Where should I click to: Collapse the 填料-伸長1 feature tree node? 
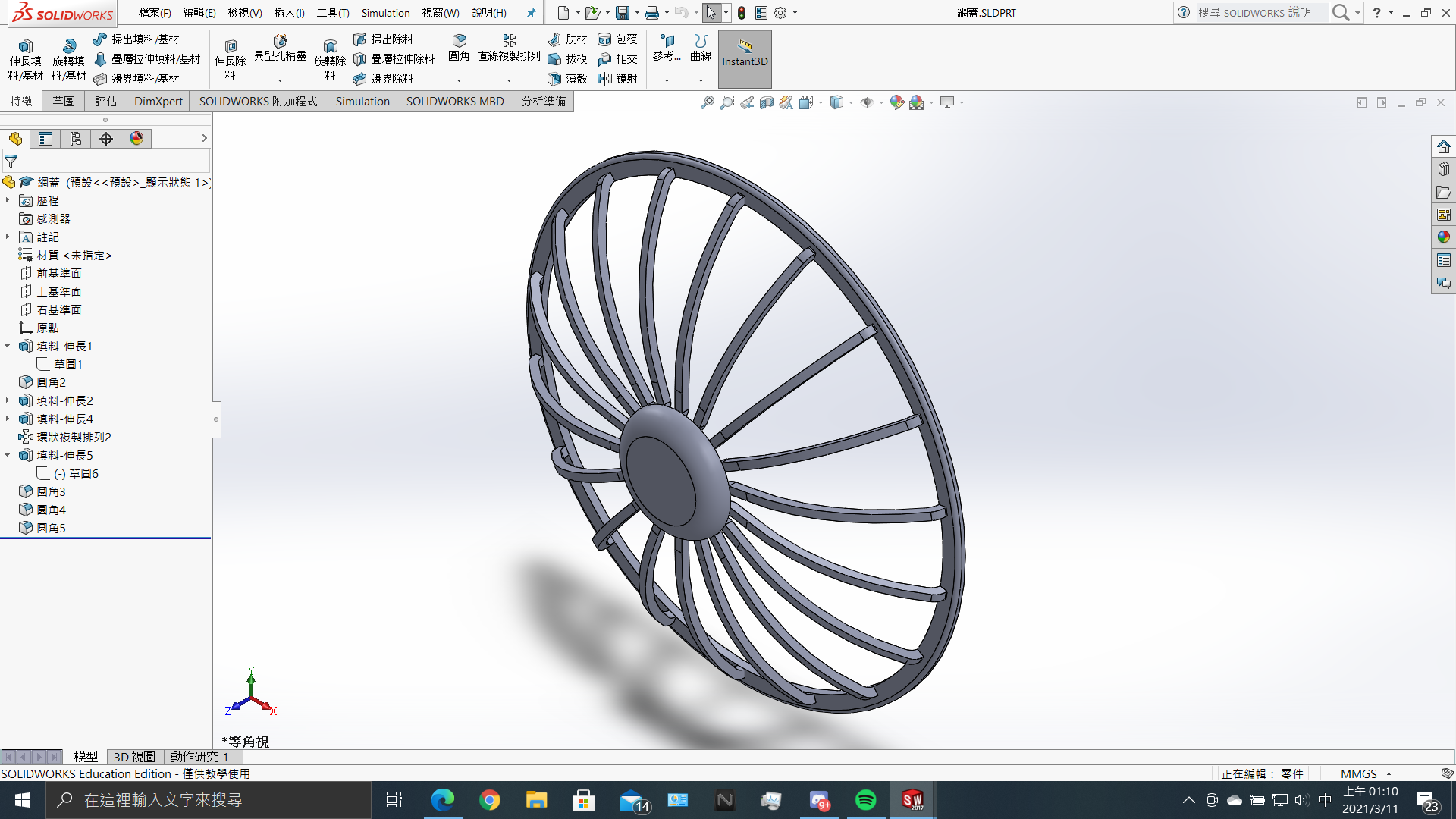coord(8,347)
